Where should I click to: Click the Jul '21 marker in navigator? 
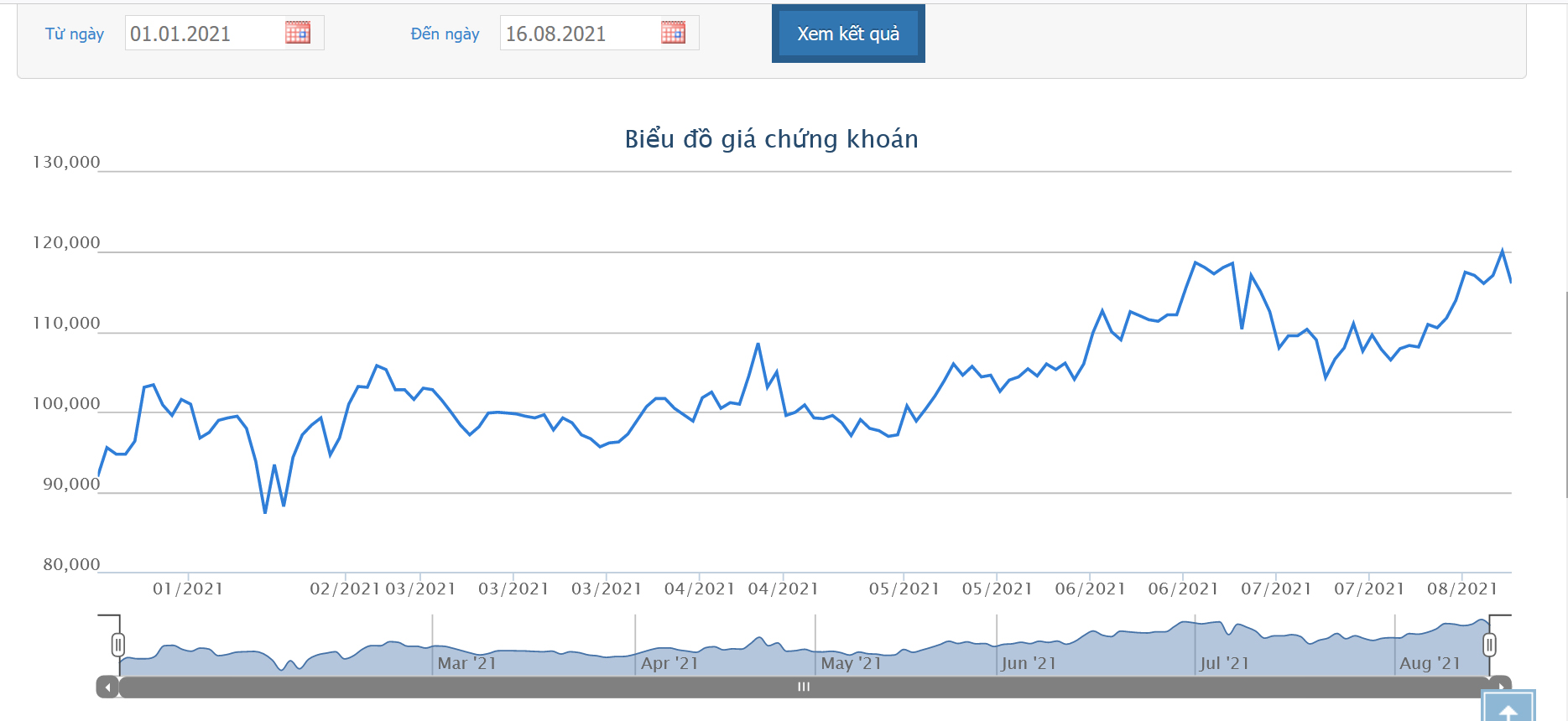pyautogui.click(x=1224, y=663)
